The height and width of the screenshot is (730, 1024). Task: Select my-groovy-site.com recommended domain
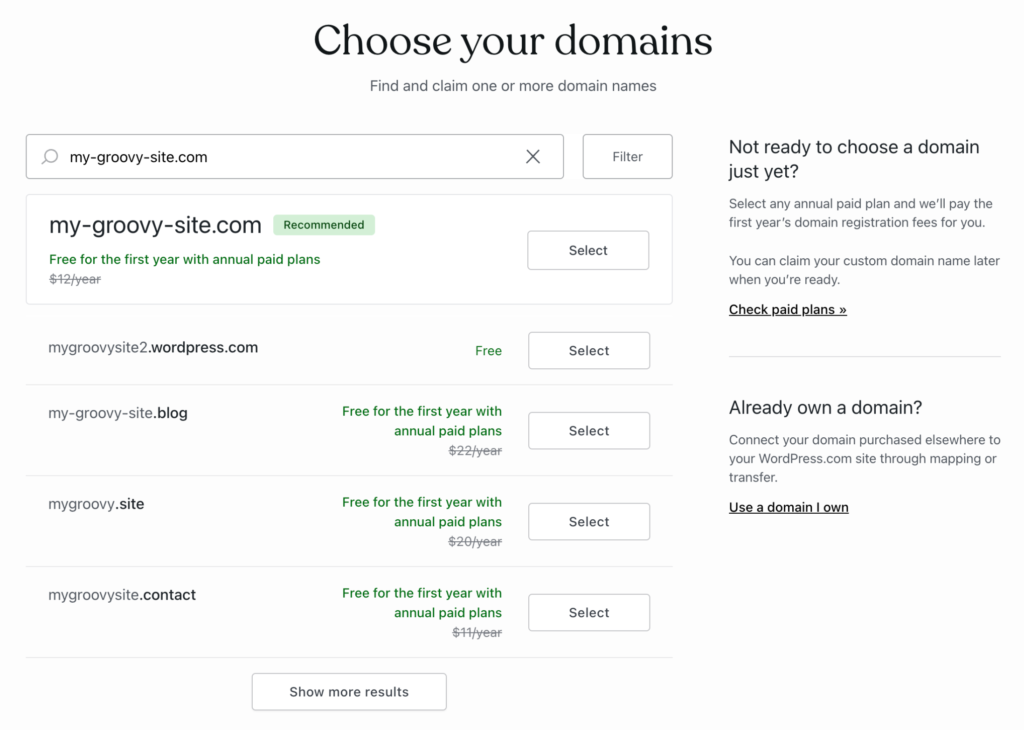point(588,251)
